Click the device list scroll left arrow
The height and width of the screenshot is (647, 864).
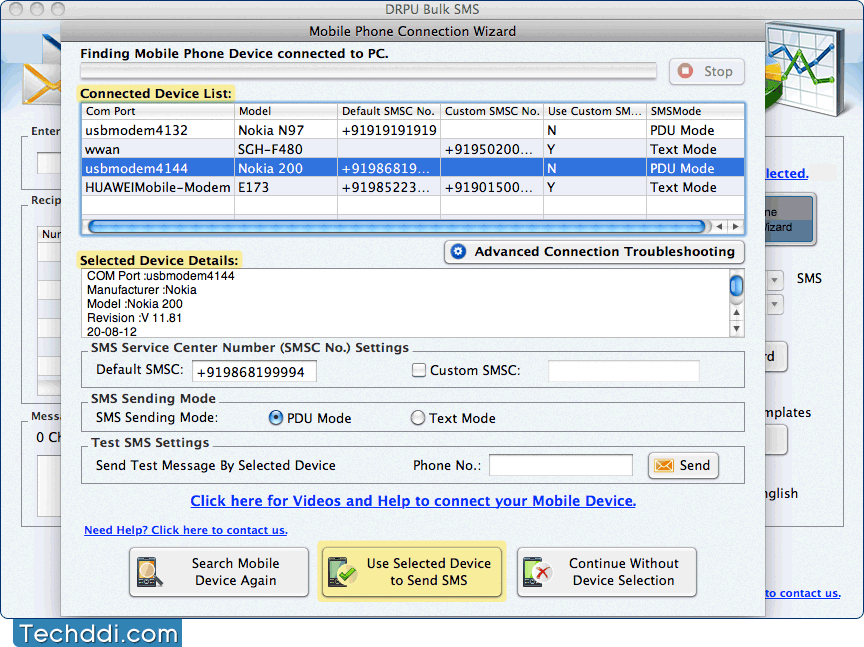tap(719, 227)
